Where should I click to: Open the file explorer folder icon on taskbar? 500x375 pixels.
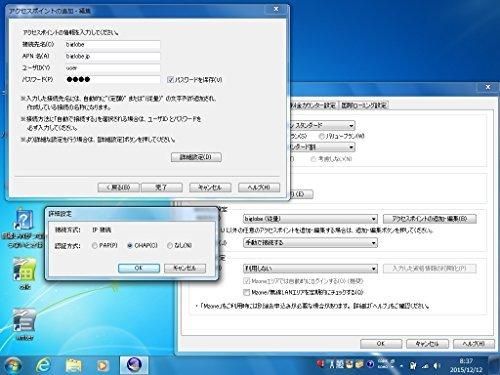73,365
